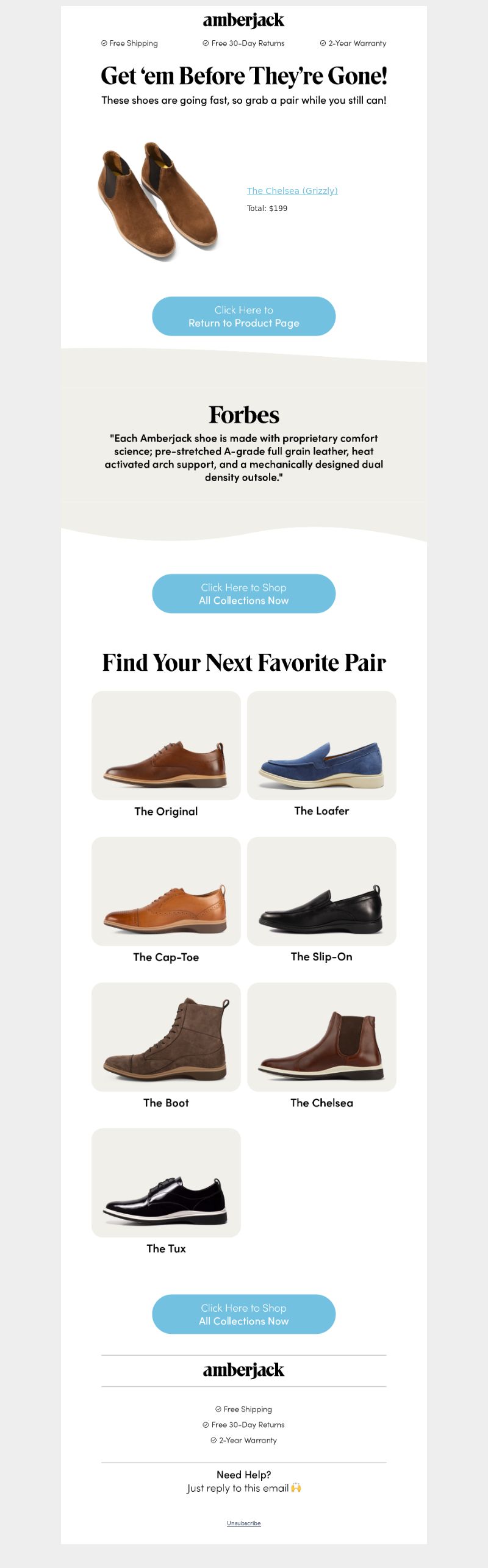This screenshot has width=488, height=1568.
Task: Select The Loafer blue shoe thumbnail
Action: [x=321, y=745]
